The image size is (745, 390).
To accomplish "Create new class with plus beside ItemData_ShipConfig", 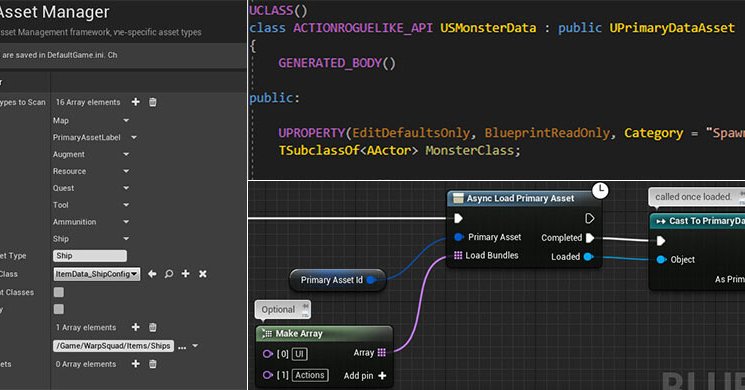I will [186, 274].
